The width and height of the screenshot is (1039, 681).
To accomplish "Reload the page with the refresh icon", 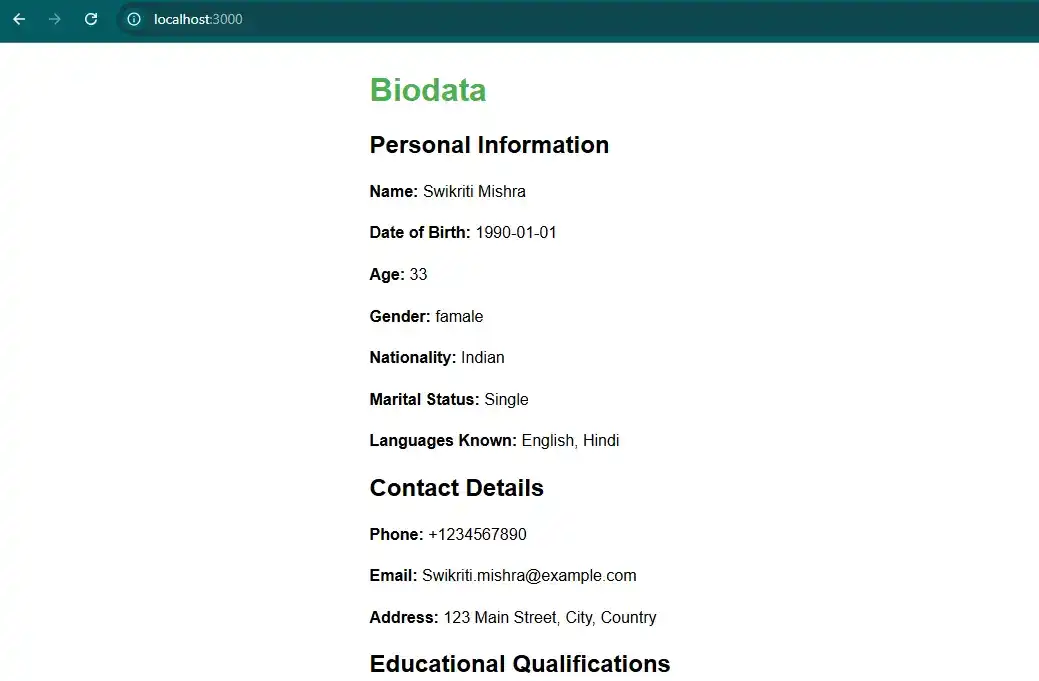I will tap(91, 19).
